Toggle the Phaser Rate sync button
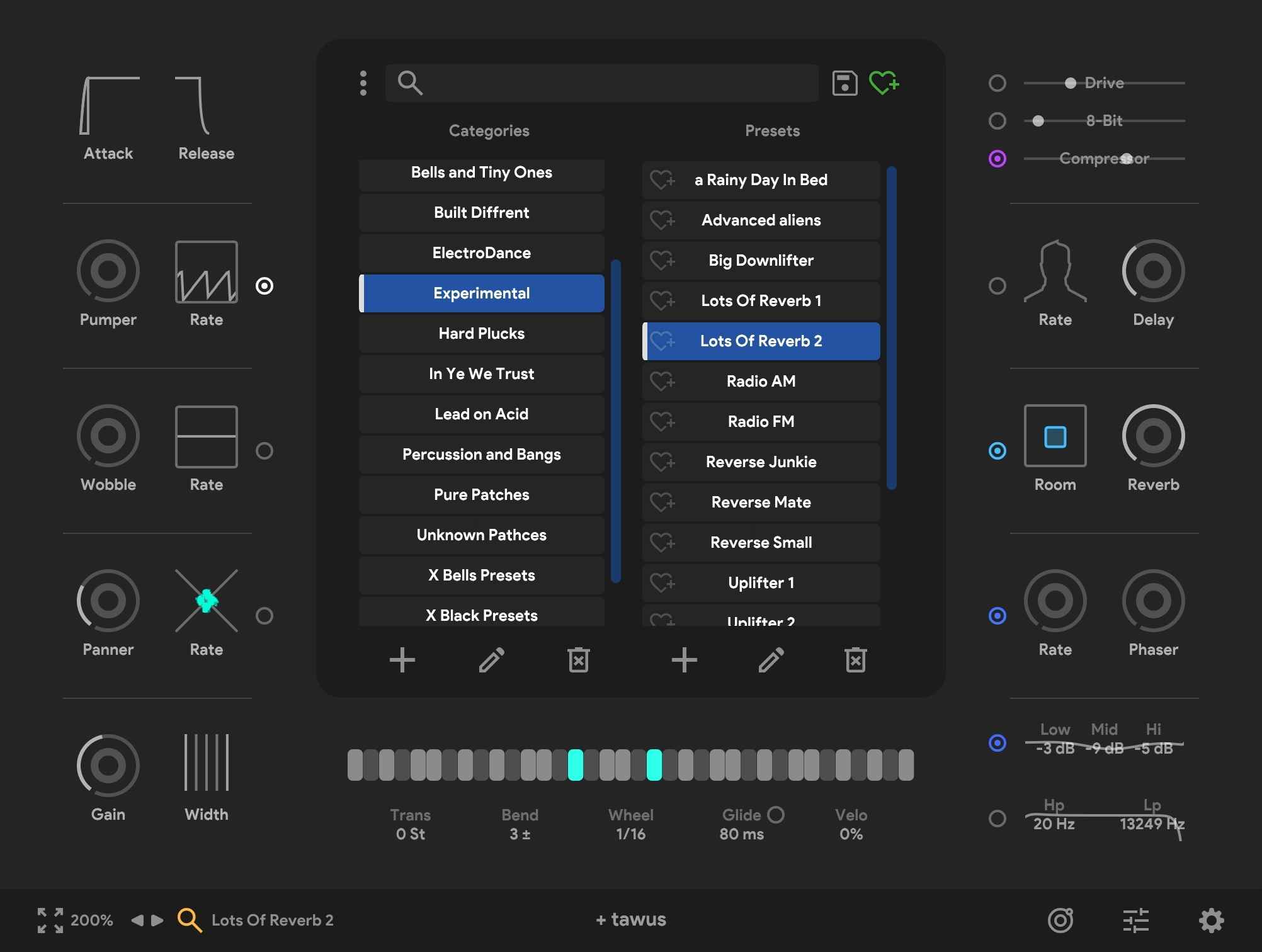1262x952 pixels. pyautogui.click(x=997, y=616)
